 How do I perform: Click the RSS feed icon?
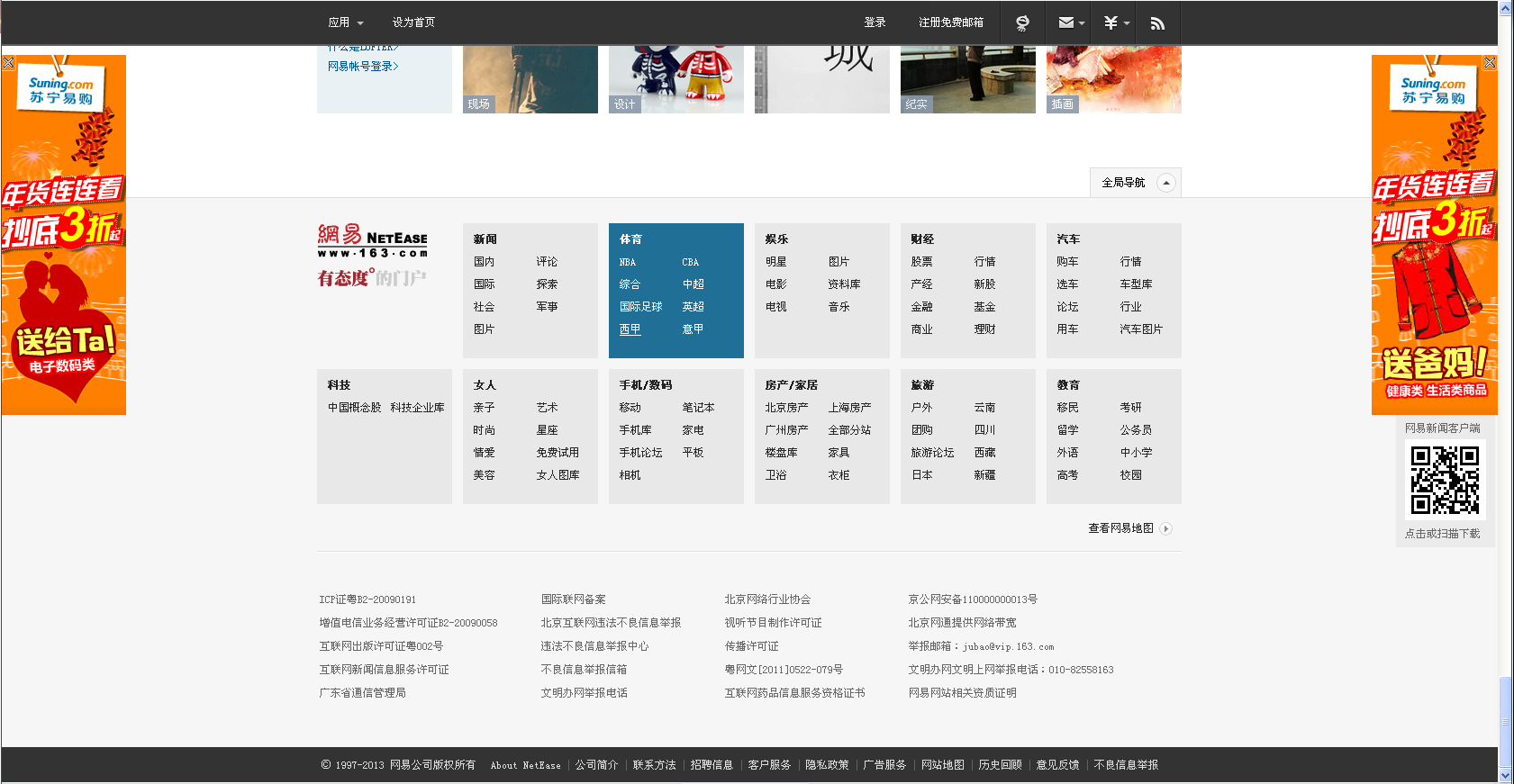(1157, 23)
